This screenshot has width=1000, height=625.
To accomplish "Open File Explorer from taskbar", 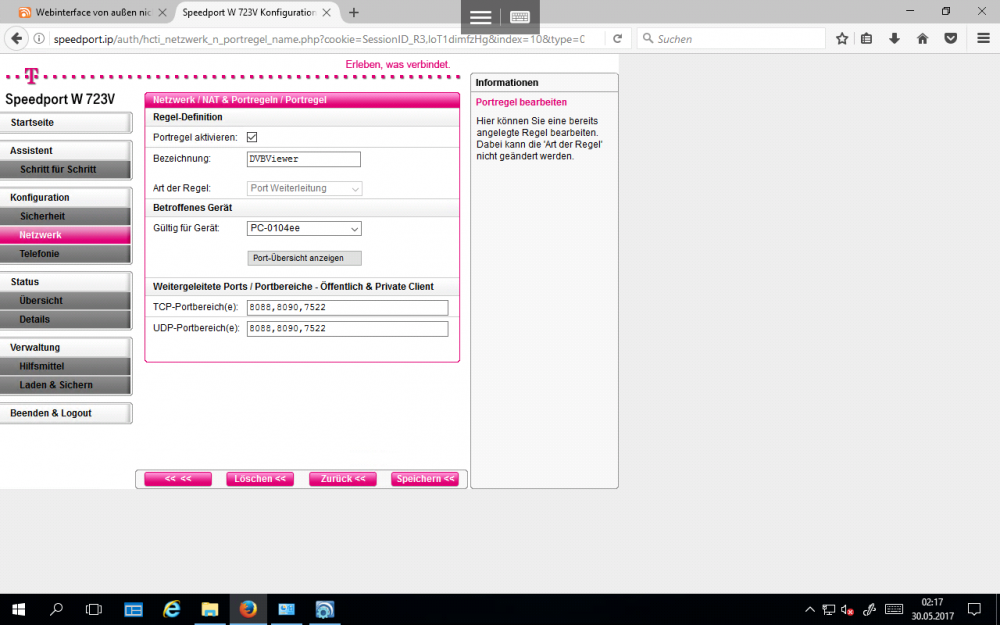I will (x=210, y=610).
